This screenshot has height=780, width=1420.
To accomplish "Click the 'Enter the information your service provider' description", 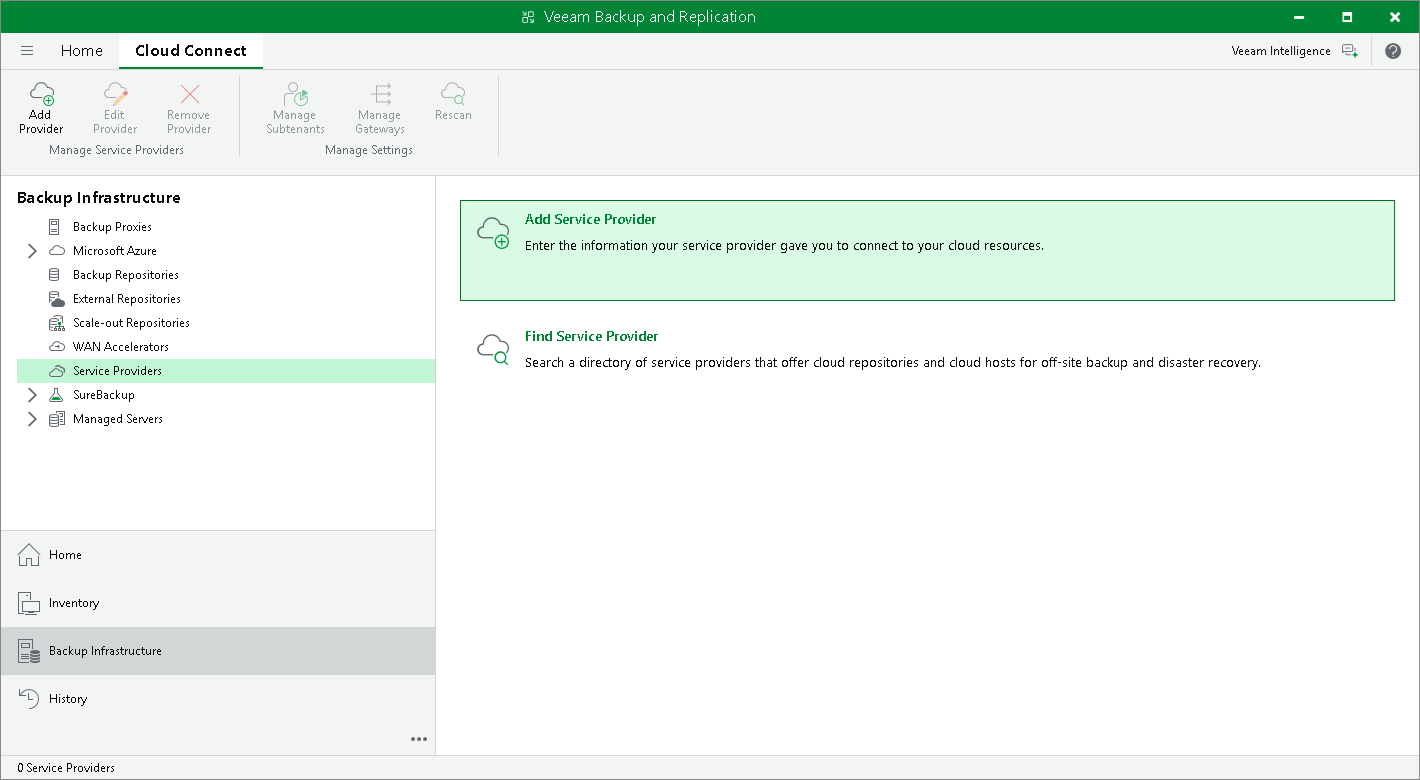I will pyautogui.click(x=784, y=246).
